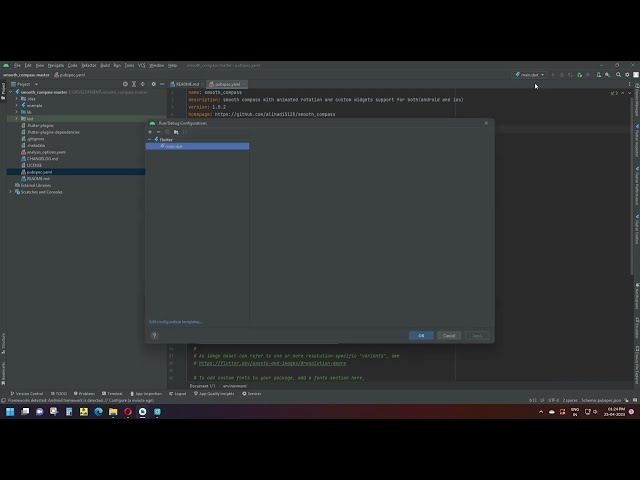Viewport: 640px width, 480px height.
Task: Click user account icon at top right
Action: coord(636,75)
